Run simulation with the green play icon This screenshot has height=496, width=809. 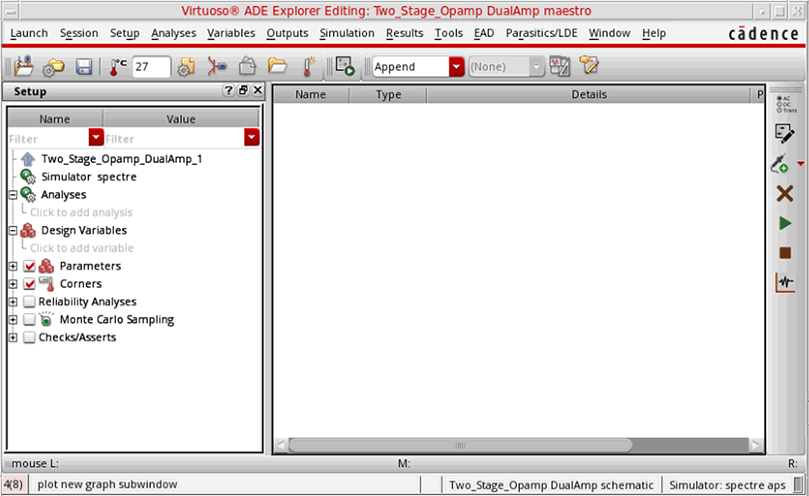pos(785,223)
